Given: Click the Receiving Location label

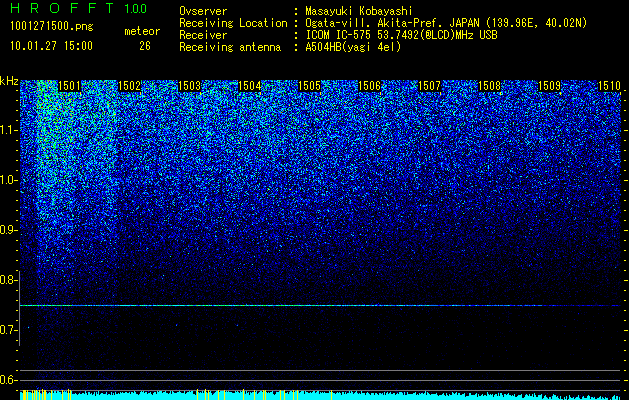Looking at the screenshot, I should coord(233,24).
